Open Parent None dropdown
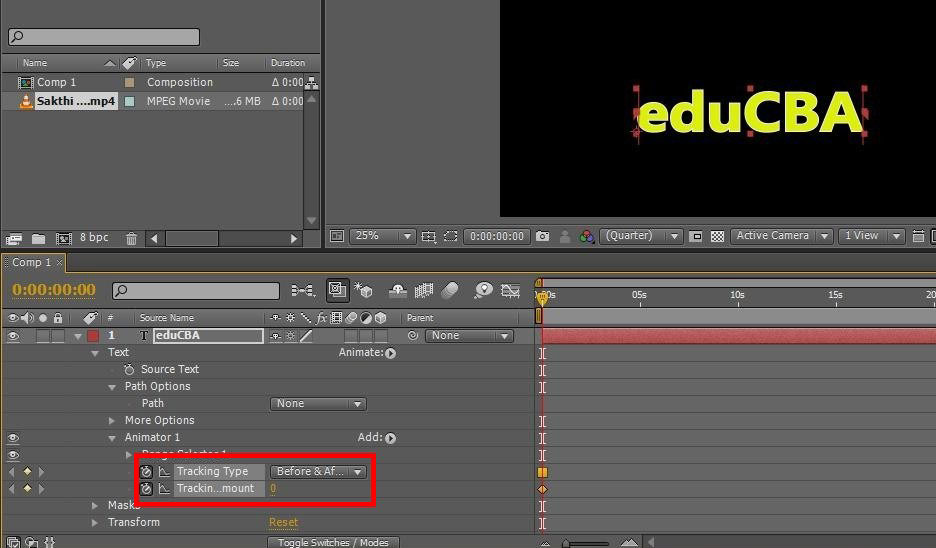The height and width of the screenshot is (548, 936). coord(469,336)
